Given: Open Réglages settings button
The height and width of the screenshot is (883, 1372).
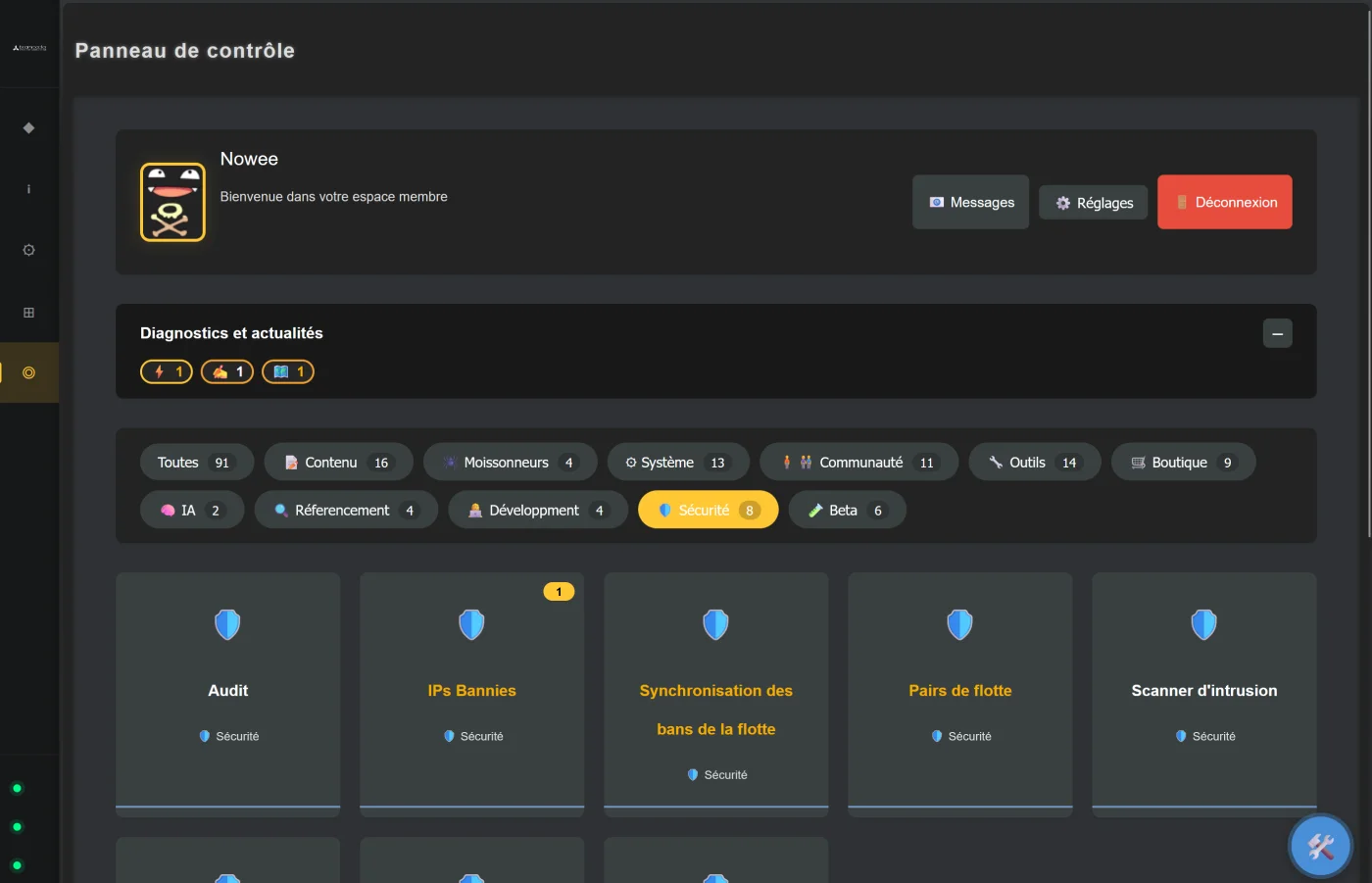Looking at the screenshot, I should (x=1093, y=203).
